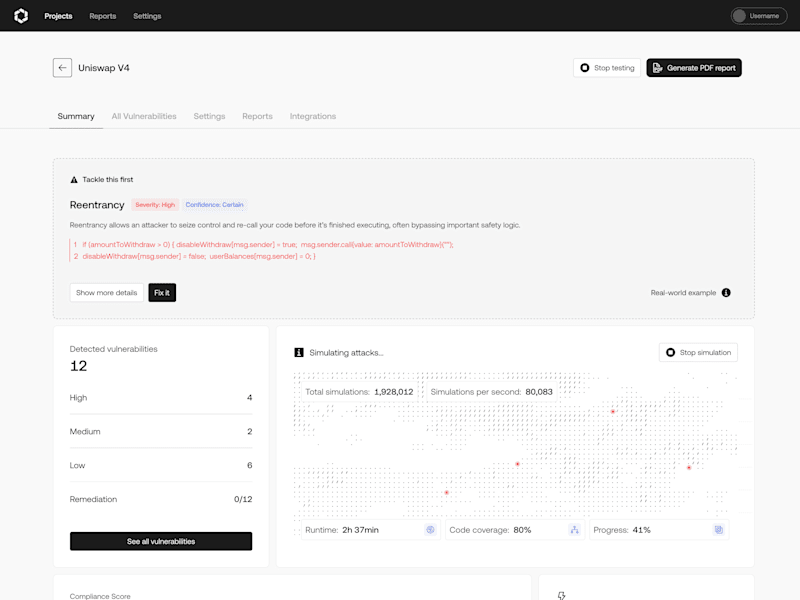
Task: Open the Real-world example info icon
Action: coord(726,292)
